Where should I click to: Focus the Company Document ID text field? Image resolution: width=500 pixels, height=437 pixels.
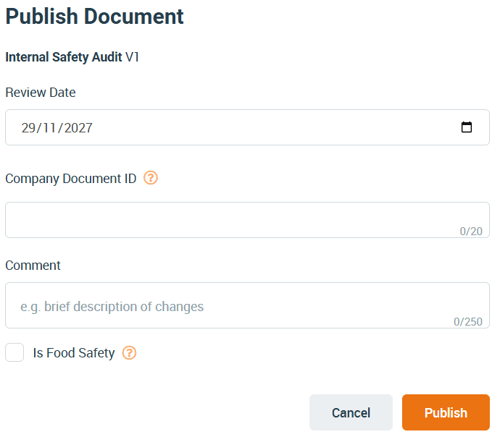pos(247,220)
